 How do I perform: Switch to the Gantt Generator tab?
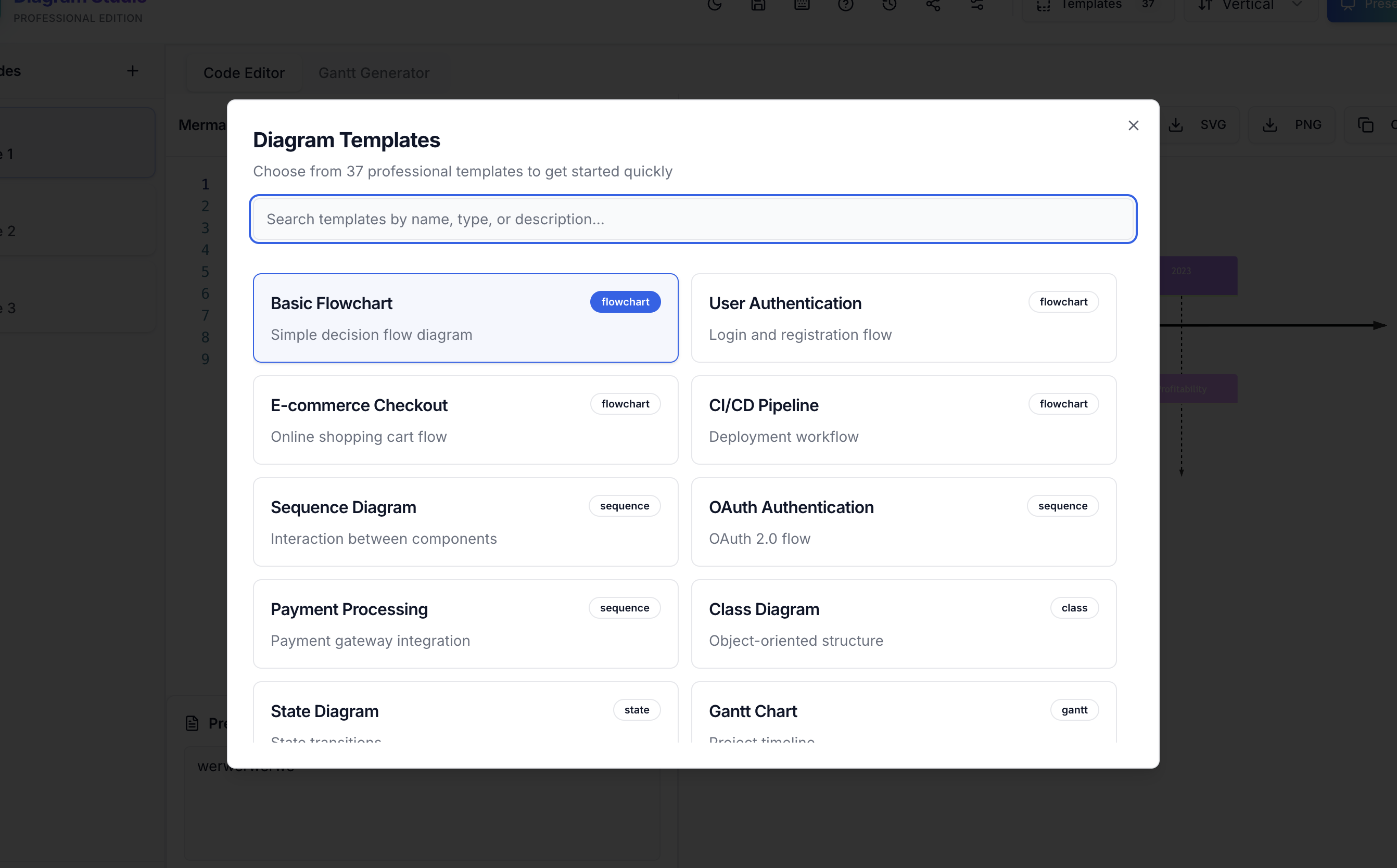(x=374, y=73)
